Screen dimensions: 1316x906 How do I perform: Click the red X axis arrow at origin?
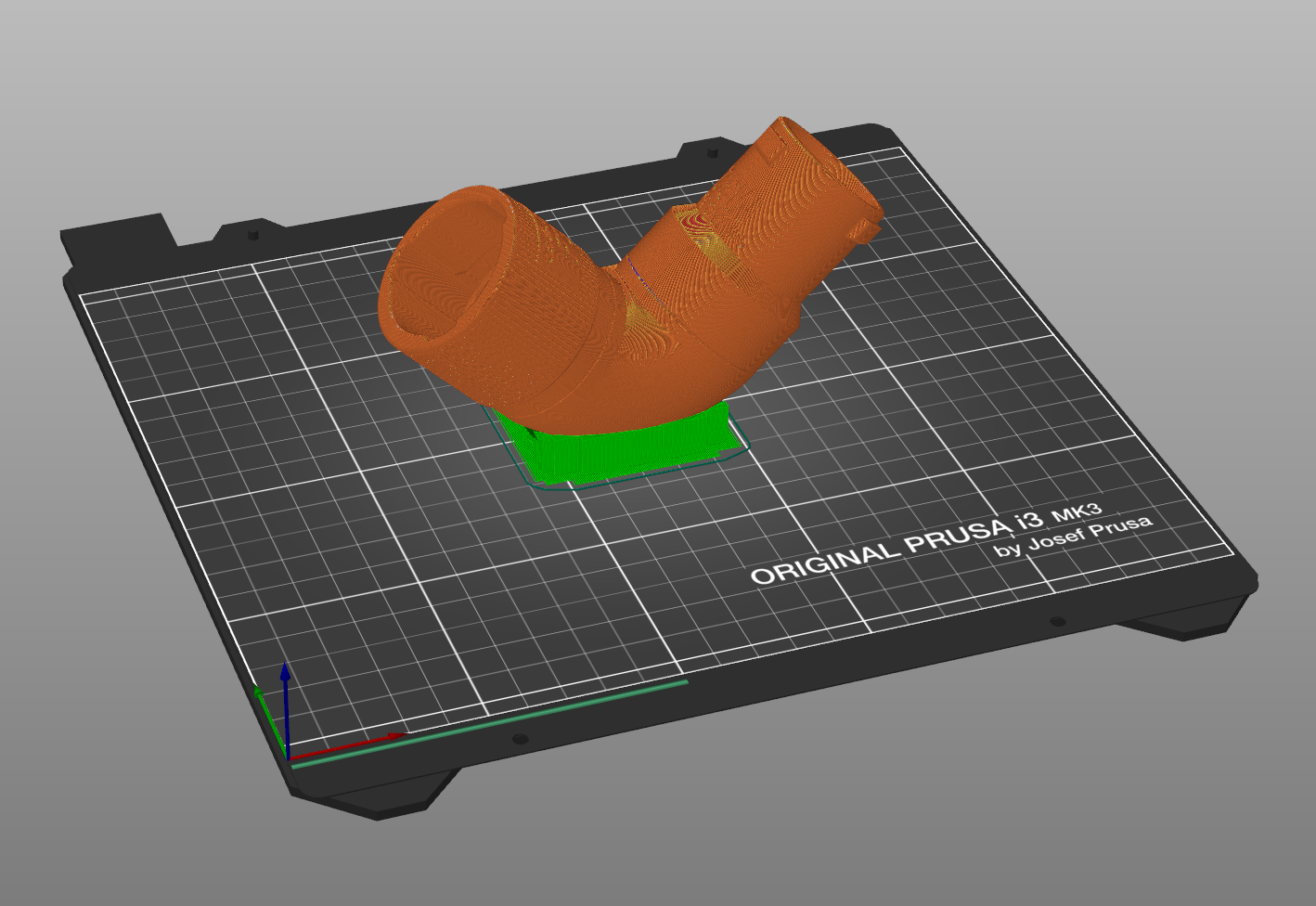(x=348, y=745)
